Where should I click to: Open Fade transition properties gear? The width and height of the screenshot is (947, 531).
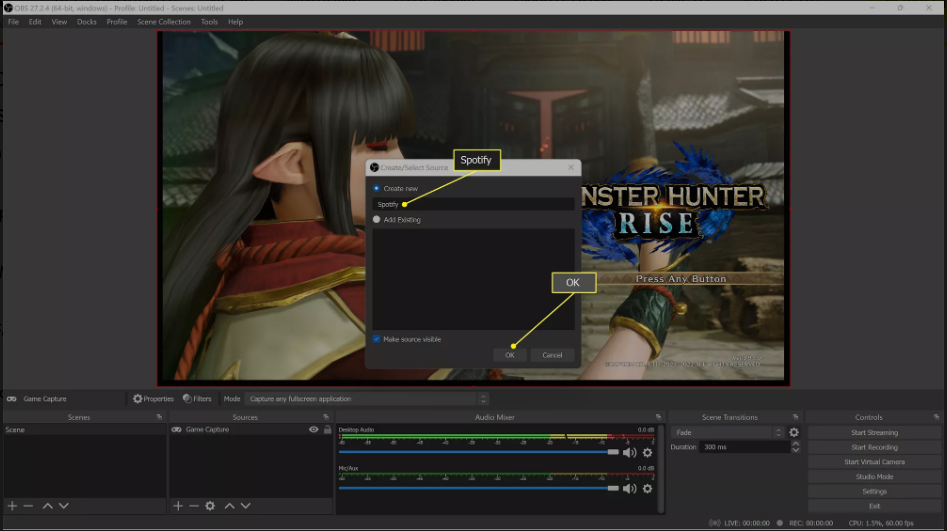point(794,433)
